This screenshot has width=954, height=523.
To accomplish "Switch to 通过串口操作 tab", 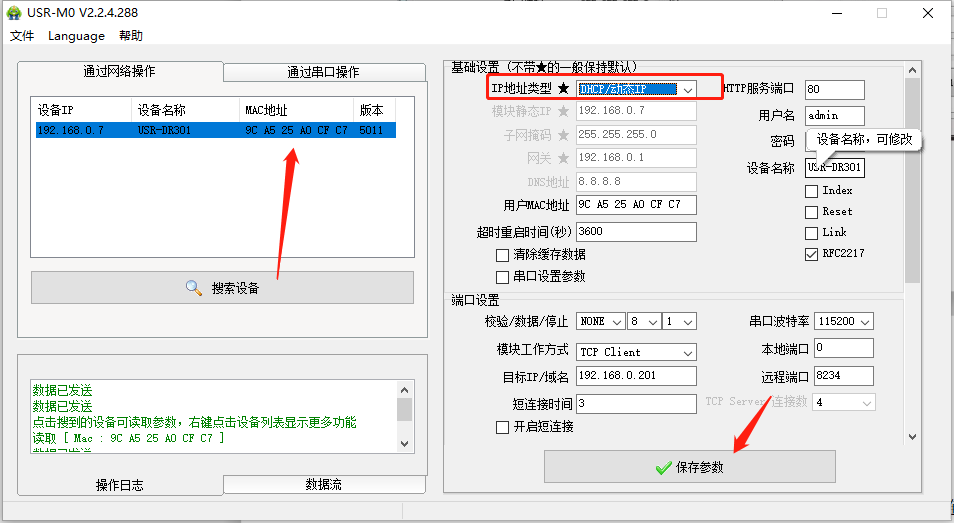I will coord(324,72).
